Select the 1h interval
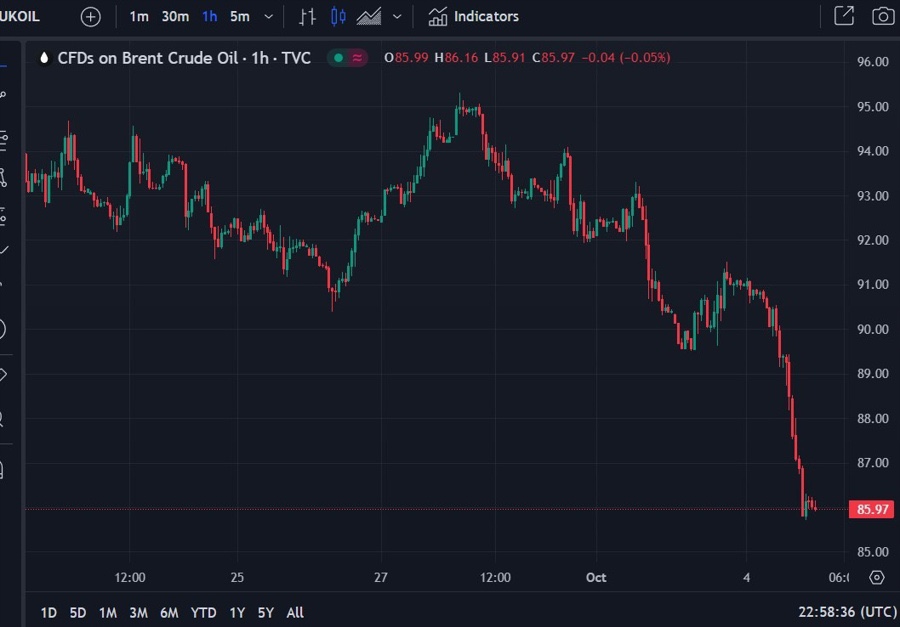 [x=209, y=16]
